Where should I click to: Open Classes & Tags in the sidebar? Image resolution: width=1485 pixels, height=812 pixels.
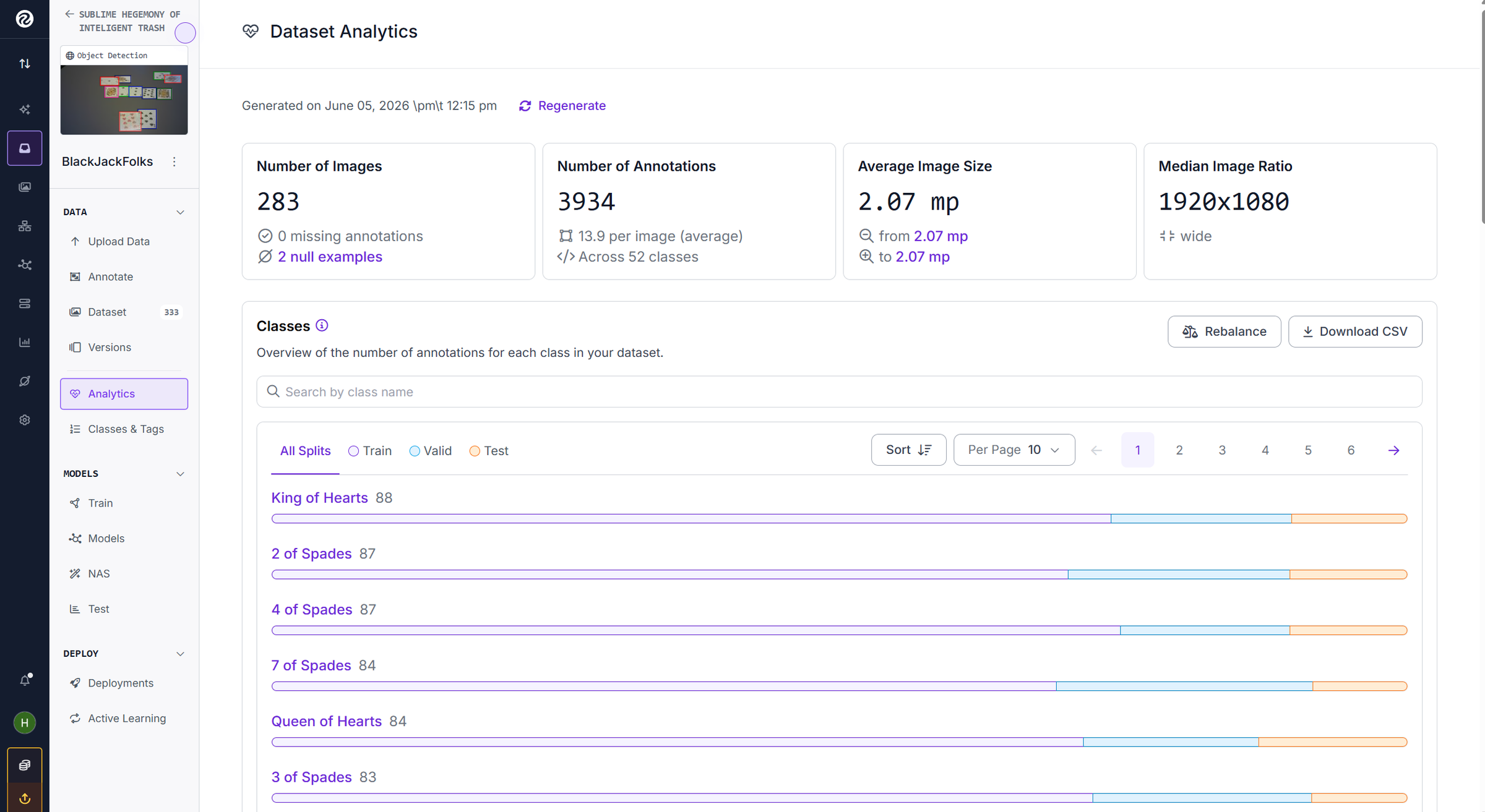pos(124,429)
